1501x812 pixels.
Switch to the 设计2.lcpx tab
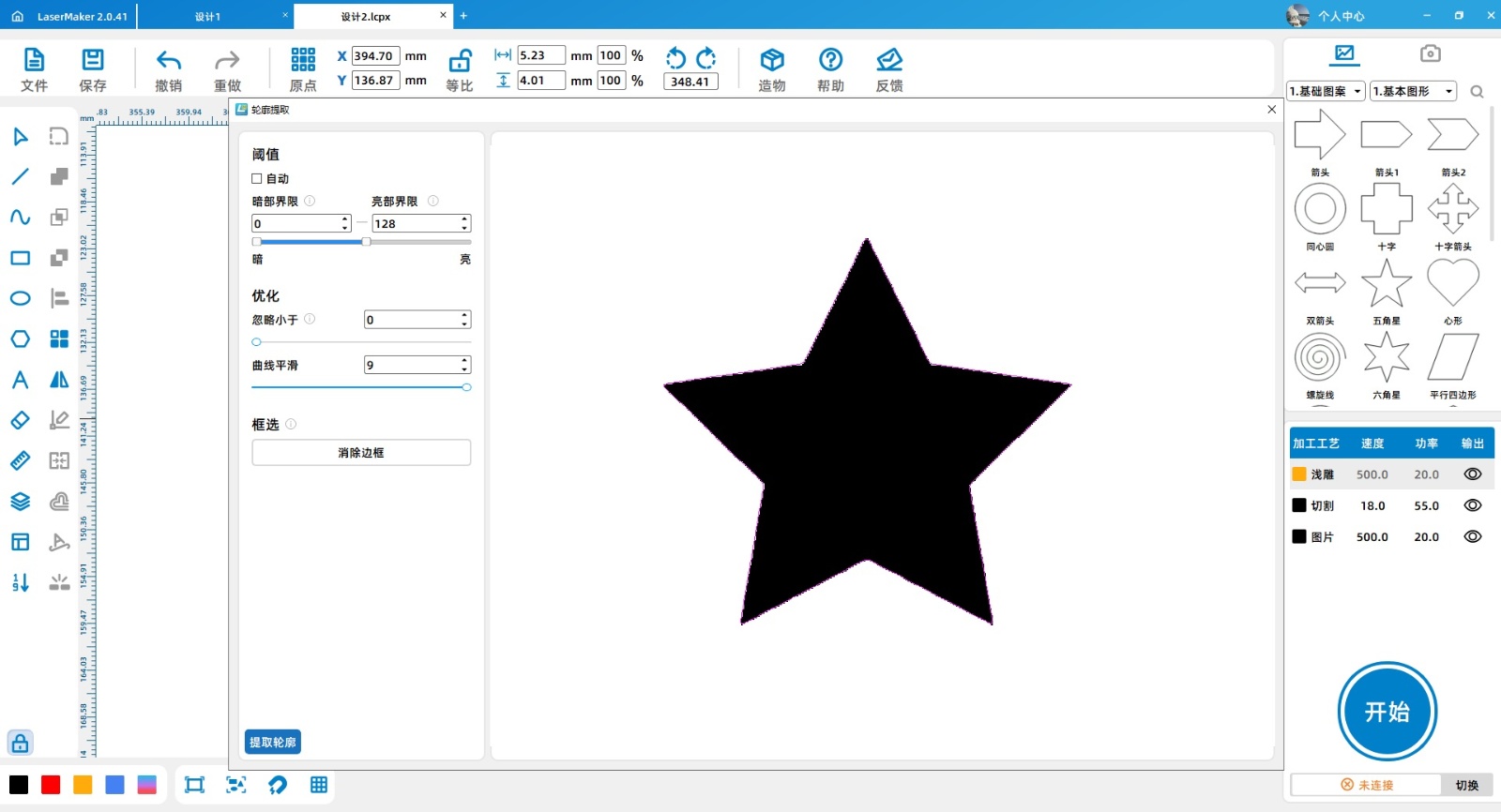coord(366,17)
